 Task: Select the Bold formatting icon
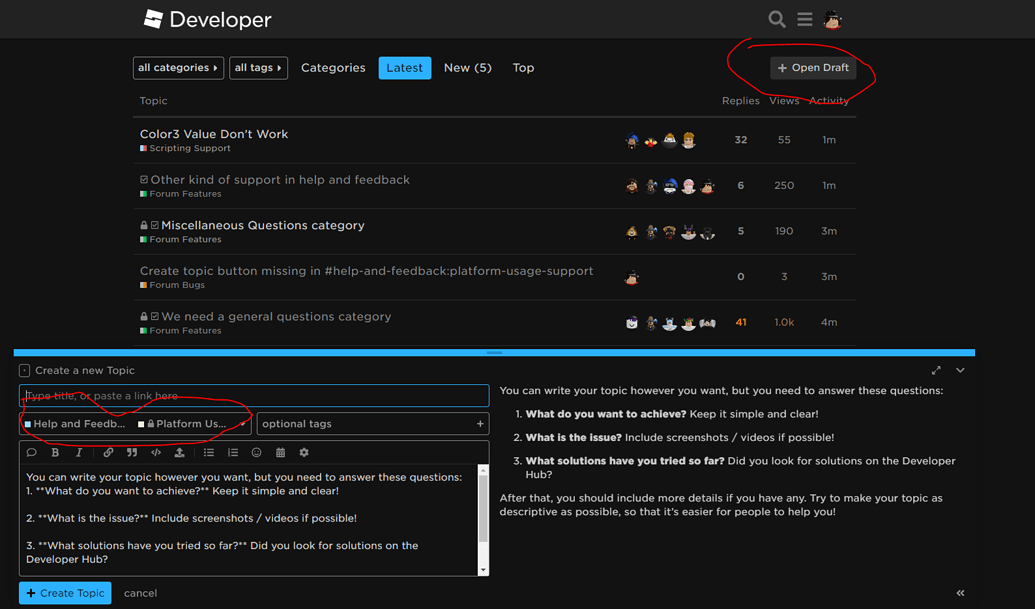(x=55, y=452)
